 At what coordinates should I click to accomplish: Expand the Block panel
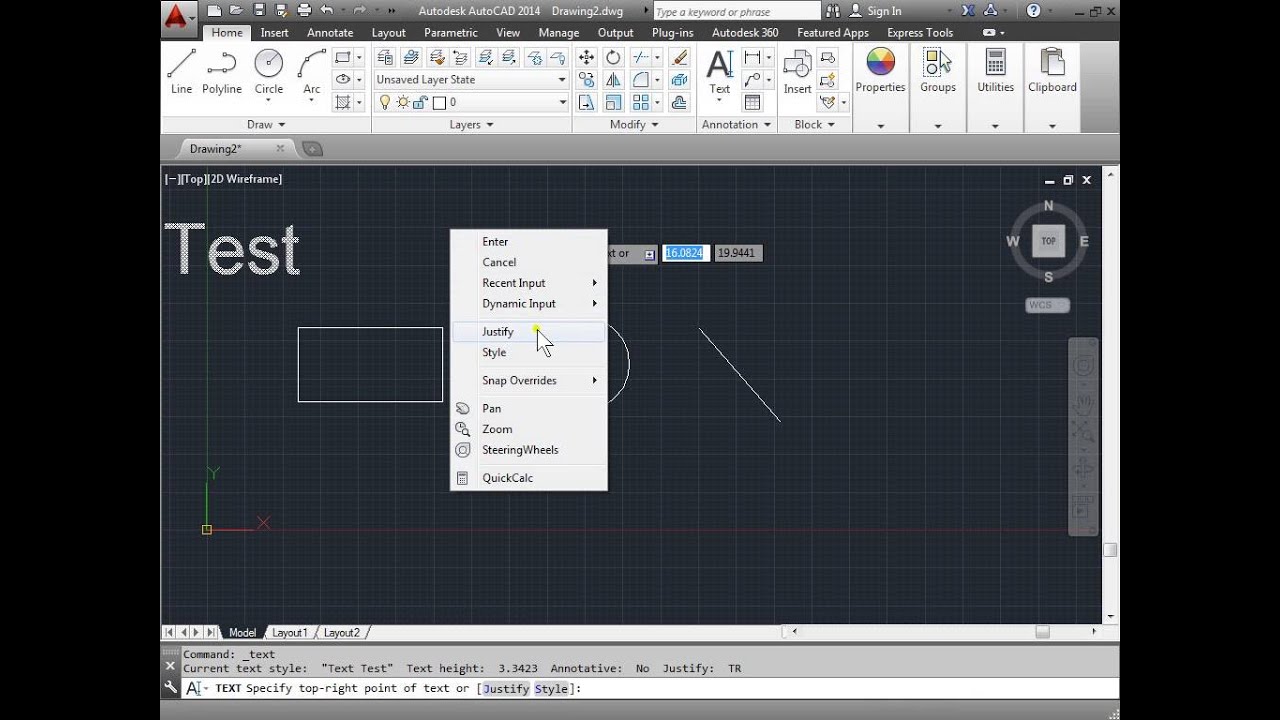[x=814, y=125]
